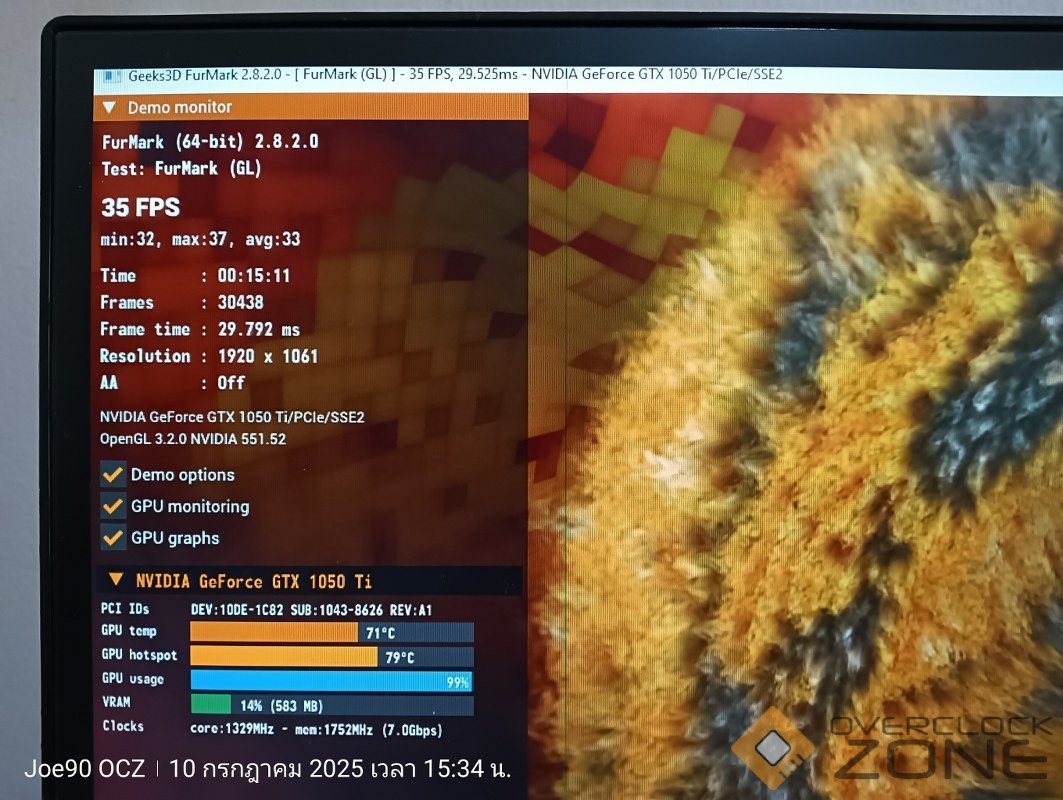Click the GPU temp 71°C bar
The width and height of the screenshot is (1063, 800).
pyautogui.click(x=332, y=633)
